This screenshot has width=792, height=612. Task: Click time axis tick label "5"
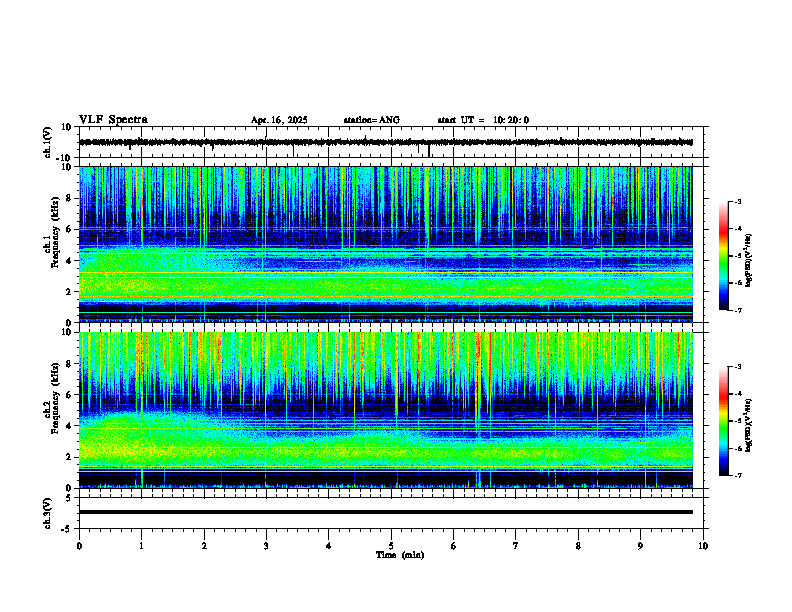(x=391, y=546)
